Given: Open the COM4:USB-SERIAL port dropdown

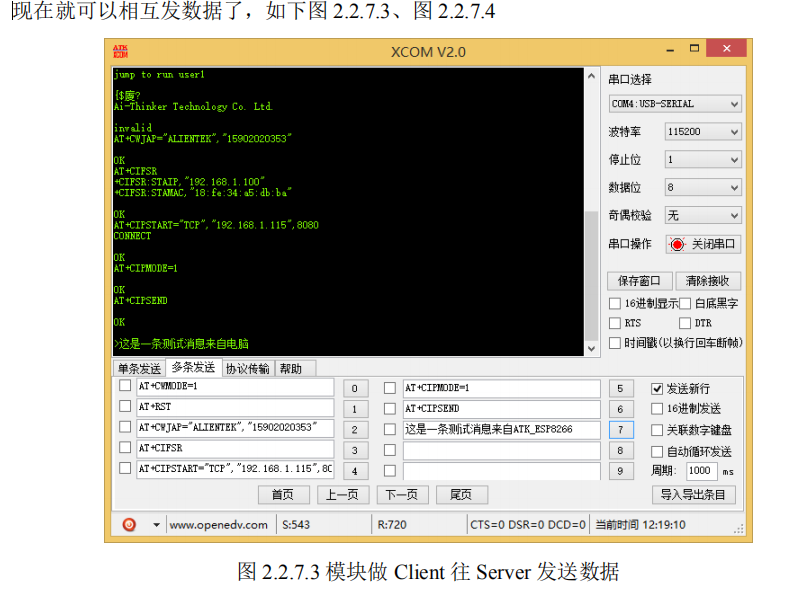Looking at the screenshot, I should tap(675, 104).
